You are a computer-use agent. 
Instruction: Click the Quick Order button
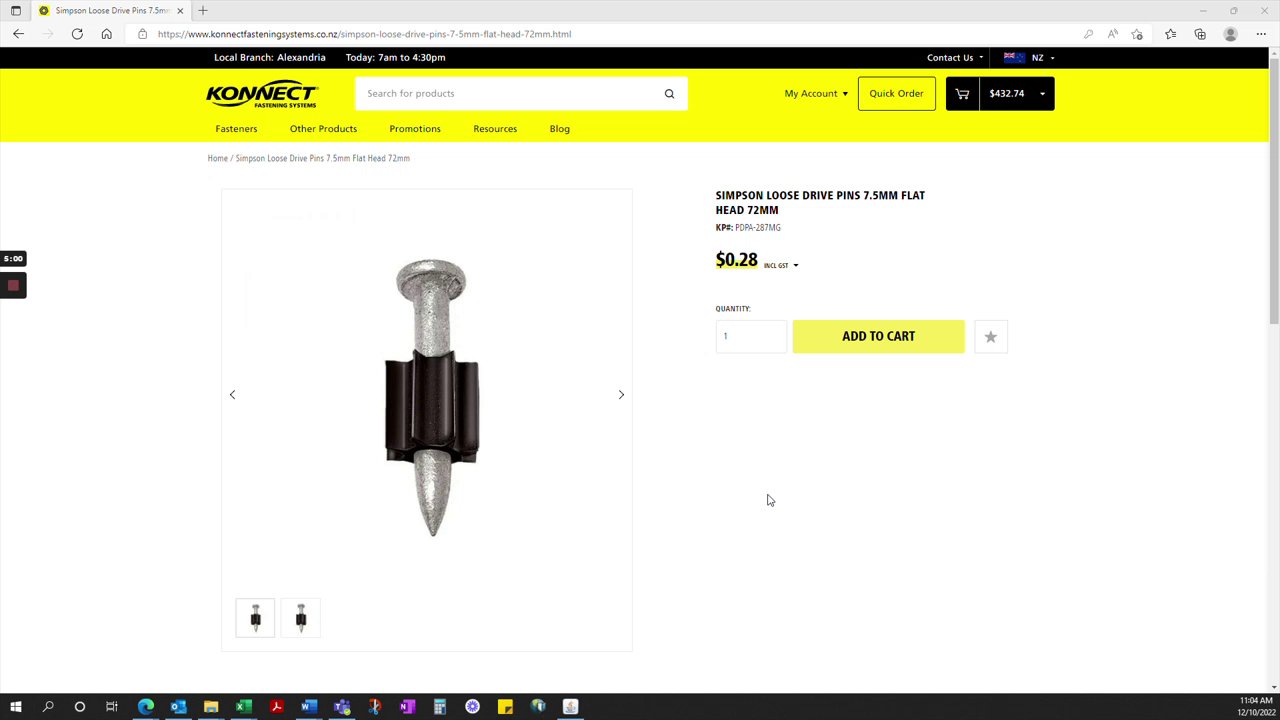[x=896, y=94]
